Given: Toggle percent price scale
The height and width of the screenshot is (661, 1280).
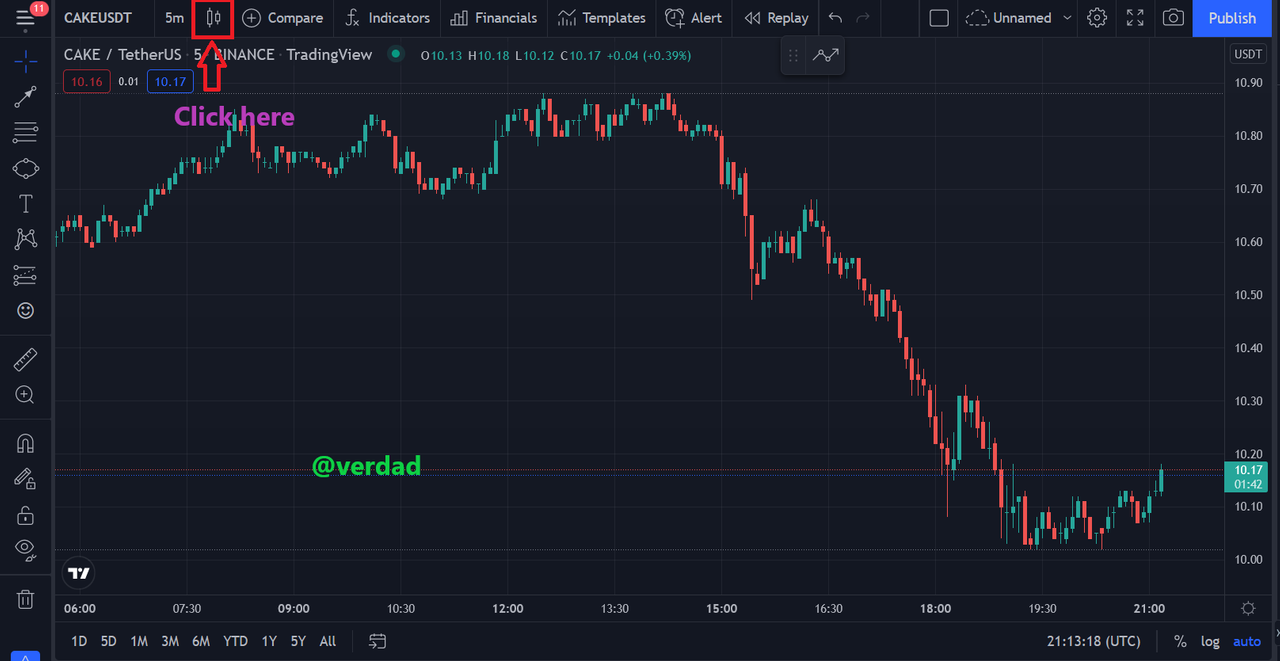Looking at the screenshot, I should [1180, 641].
